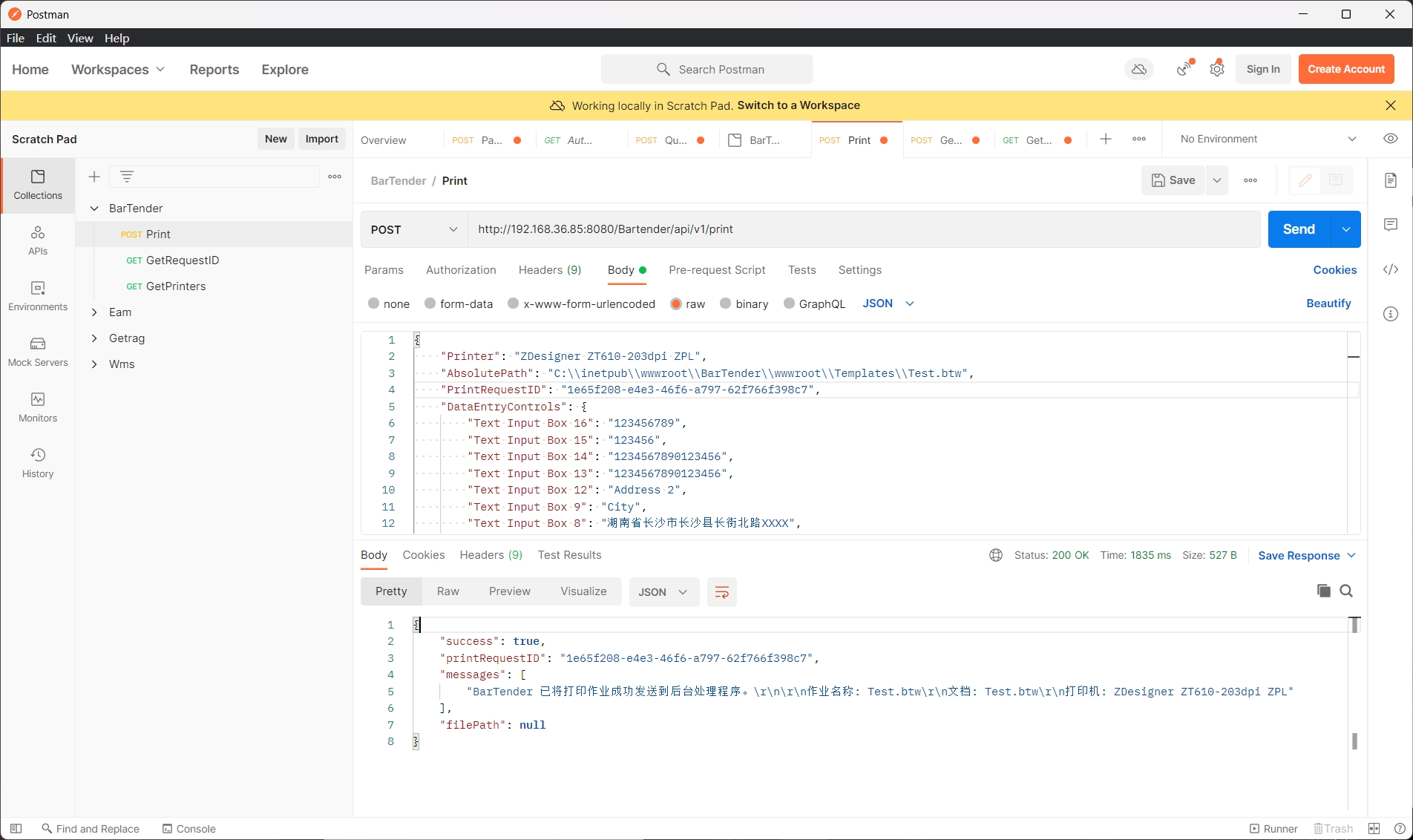Viewport: 1413px width, 840px height.
Task: Click the filter collections icon
Action: pos(127,177)
